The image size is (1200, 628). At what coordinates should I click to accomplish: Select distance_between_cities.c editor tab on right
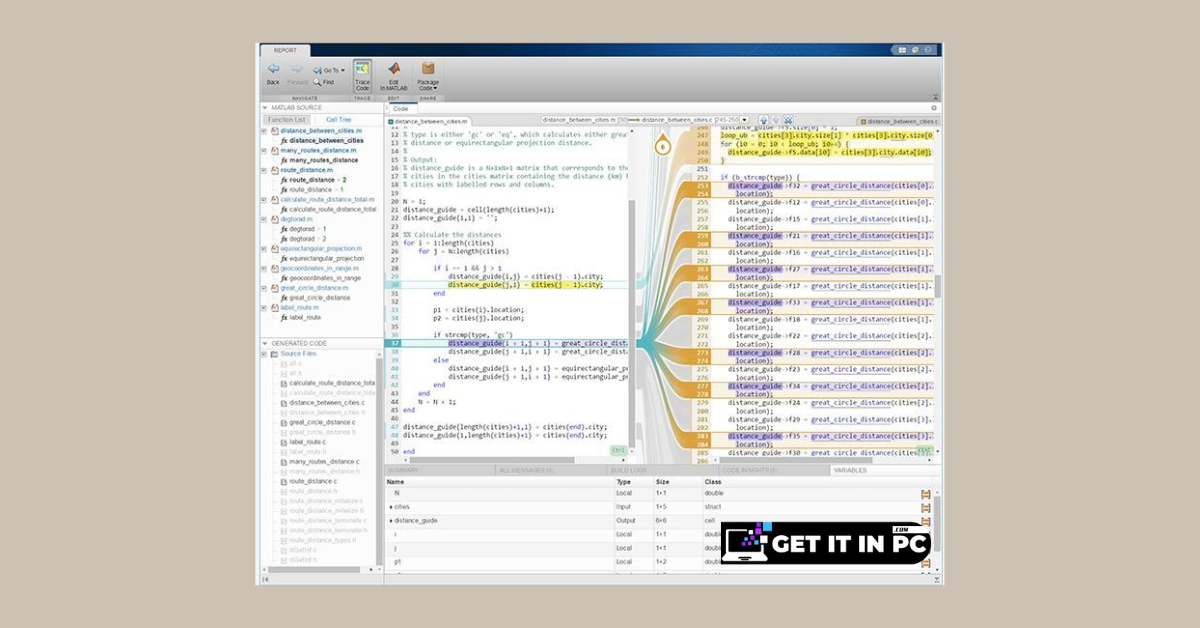click(x=898, y=120)
